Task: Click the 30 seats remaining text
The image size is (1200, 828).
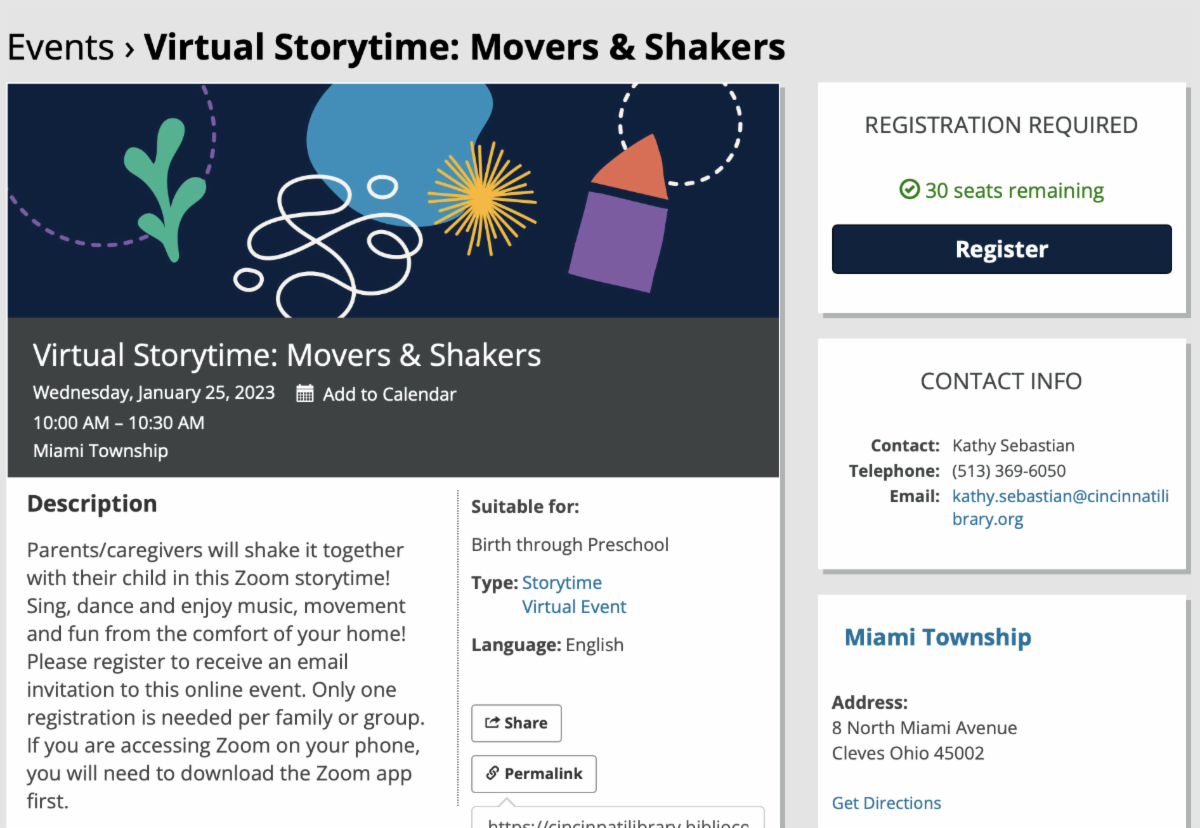Action: [1014, 190]
